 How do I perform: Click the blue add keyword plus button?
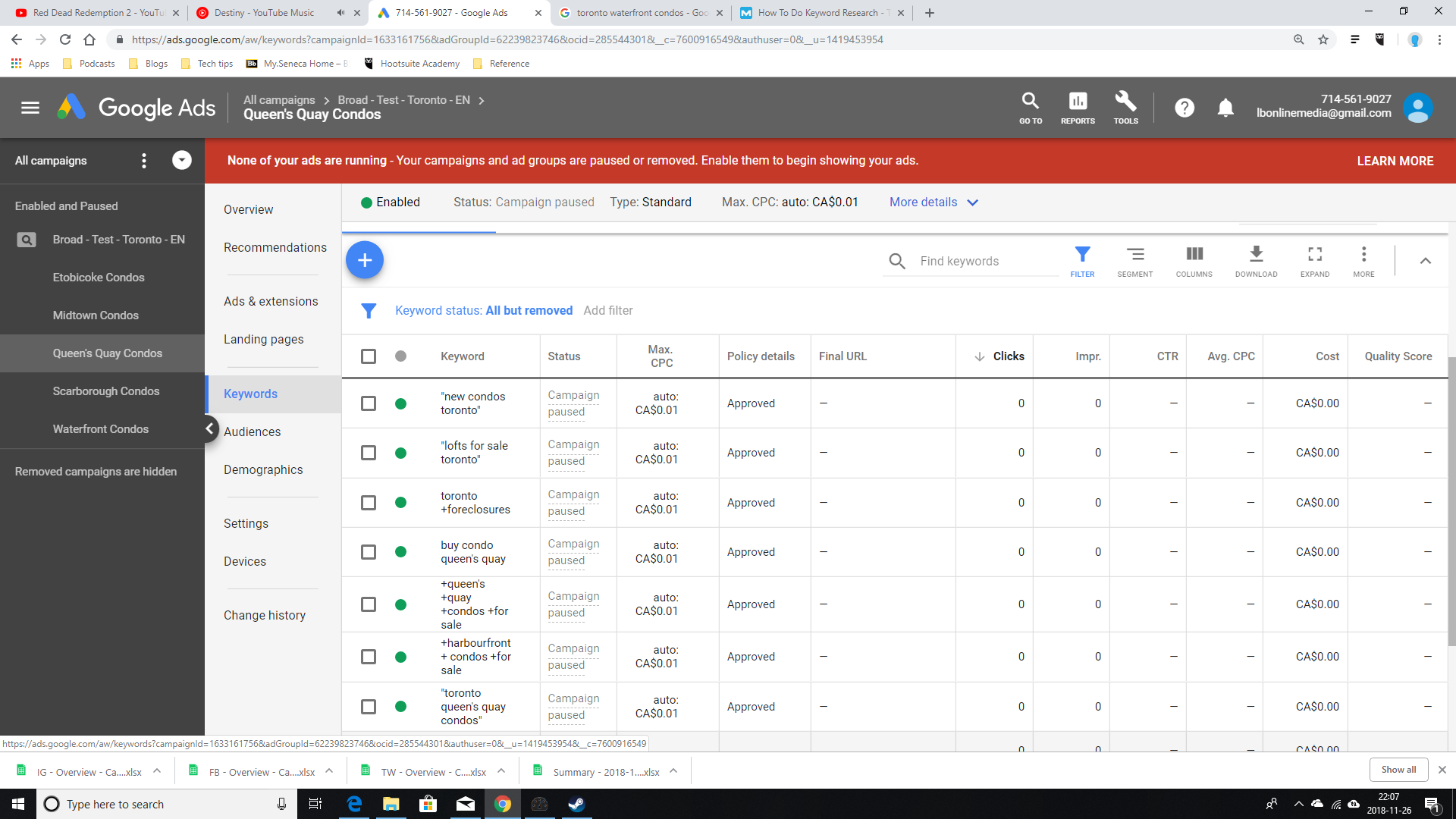point(365,260)
